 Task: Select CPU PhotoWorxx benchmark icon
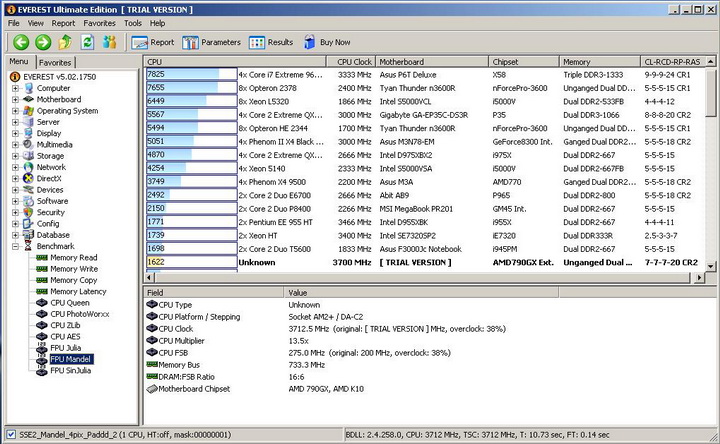(x=42, y=314)
